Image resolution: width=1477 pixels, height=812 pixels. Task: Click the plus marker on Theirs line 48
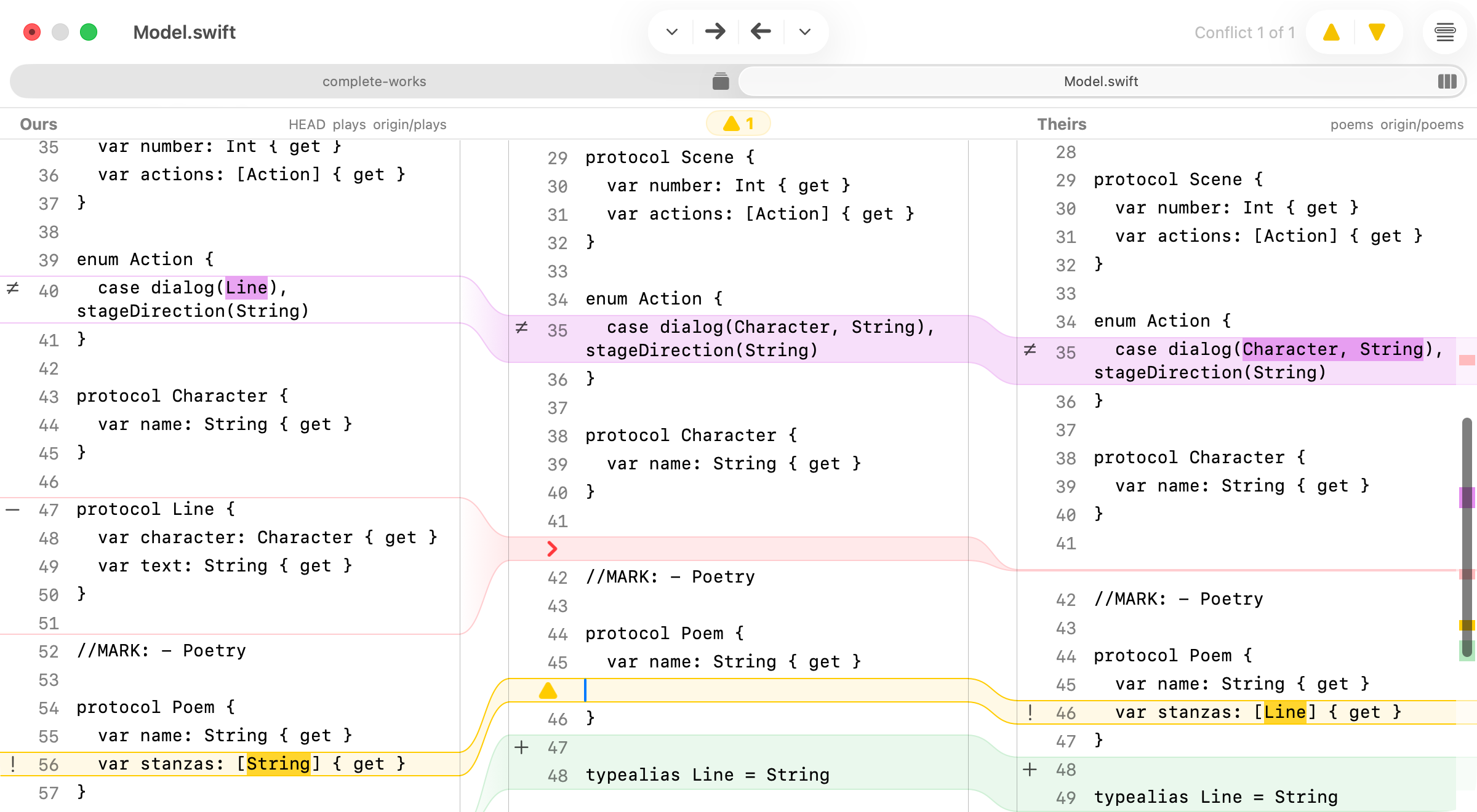click(1030, 770)
